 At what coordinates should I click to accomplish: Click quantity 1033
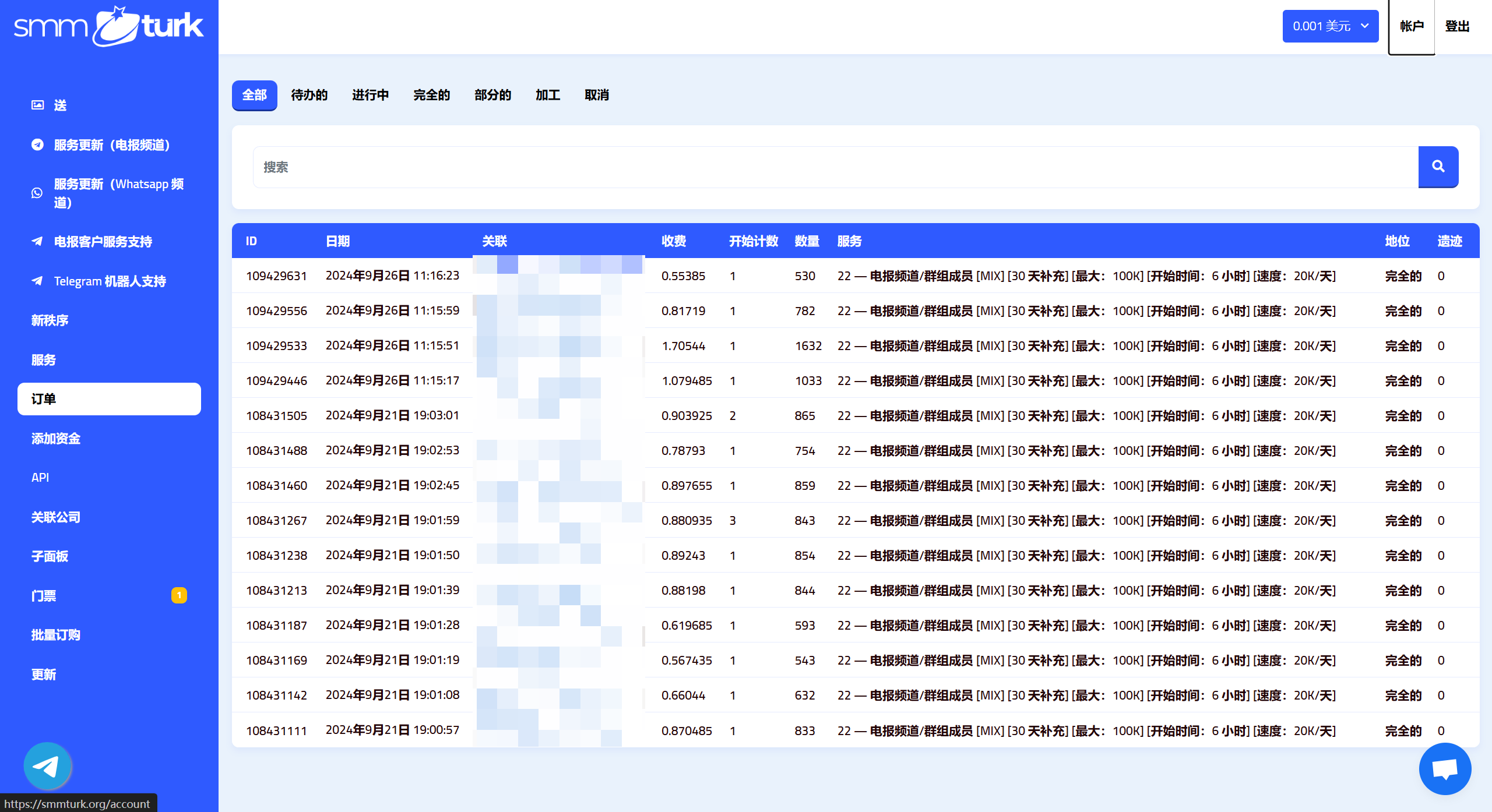click(808, 381)
